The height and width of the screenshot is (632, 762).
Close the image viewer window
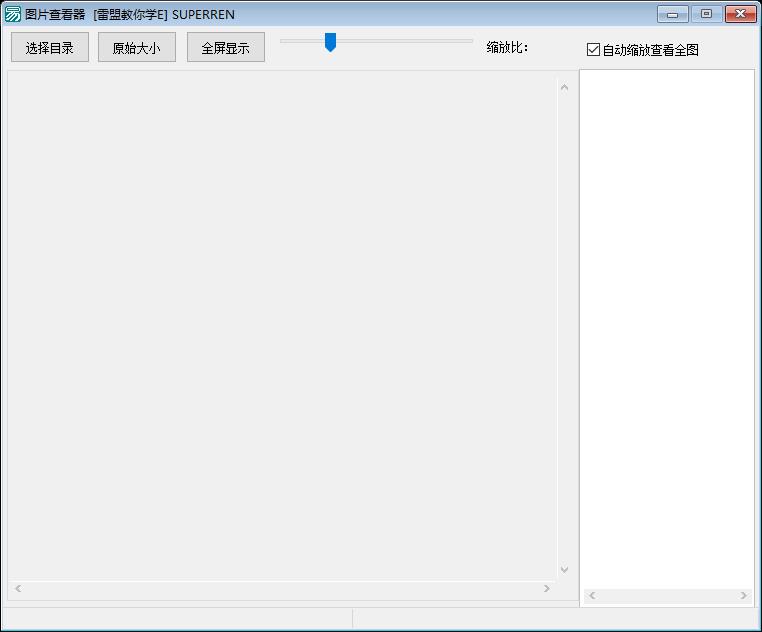(741, 14)
